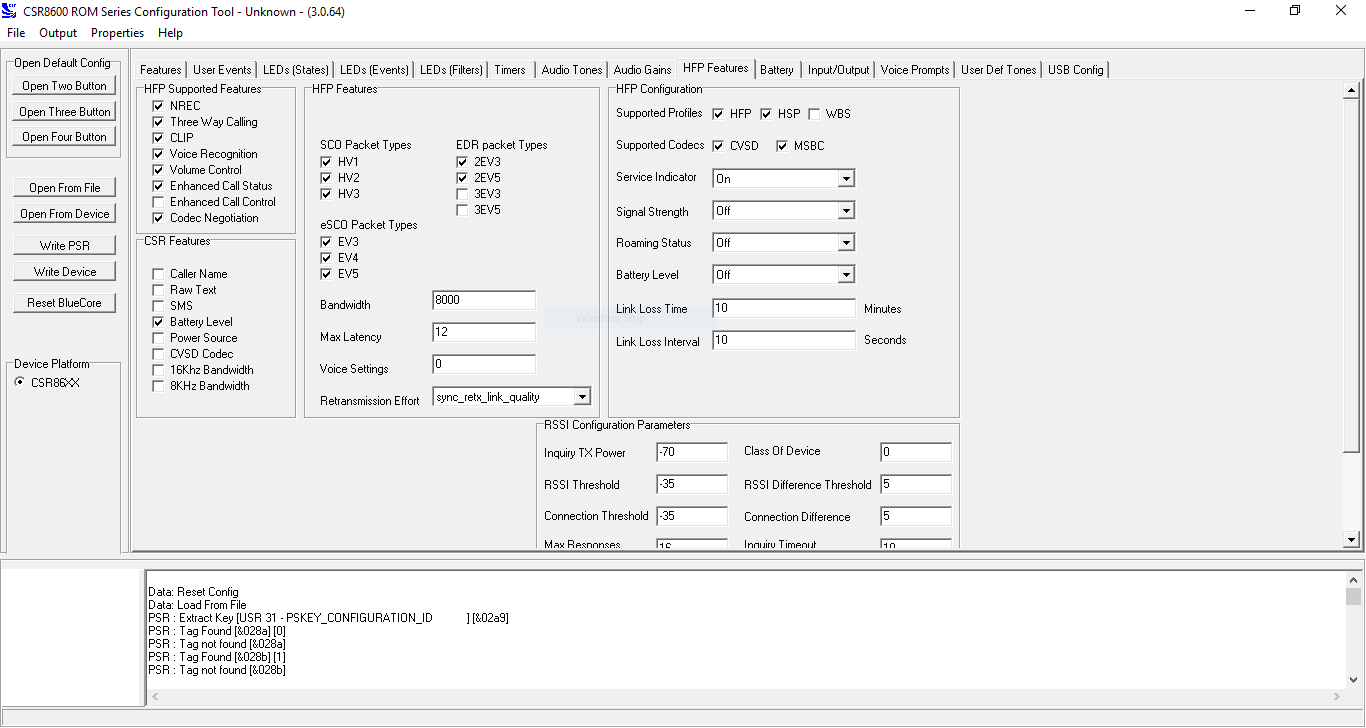Toggle the CLIP checkbox
This screenshot has height=728, width=1366.
[158, 138]
